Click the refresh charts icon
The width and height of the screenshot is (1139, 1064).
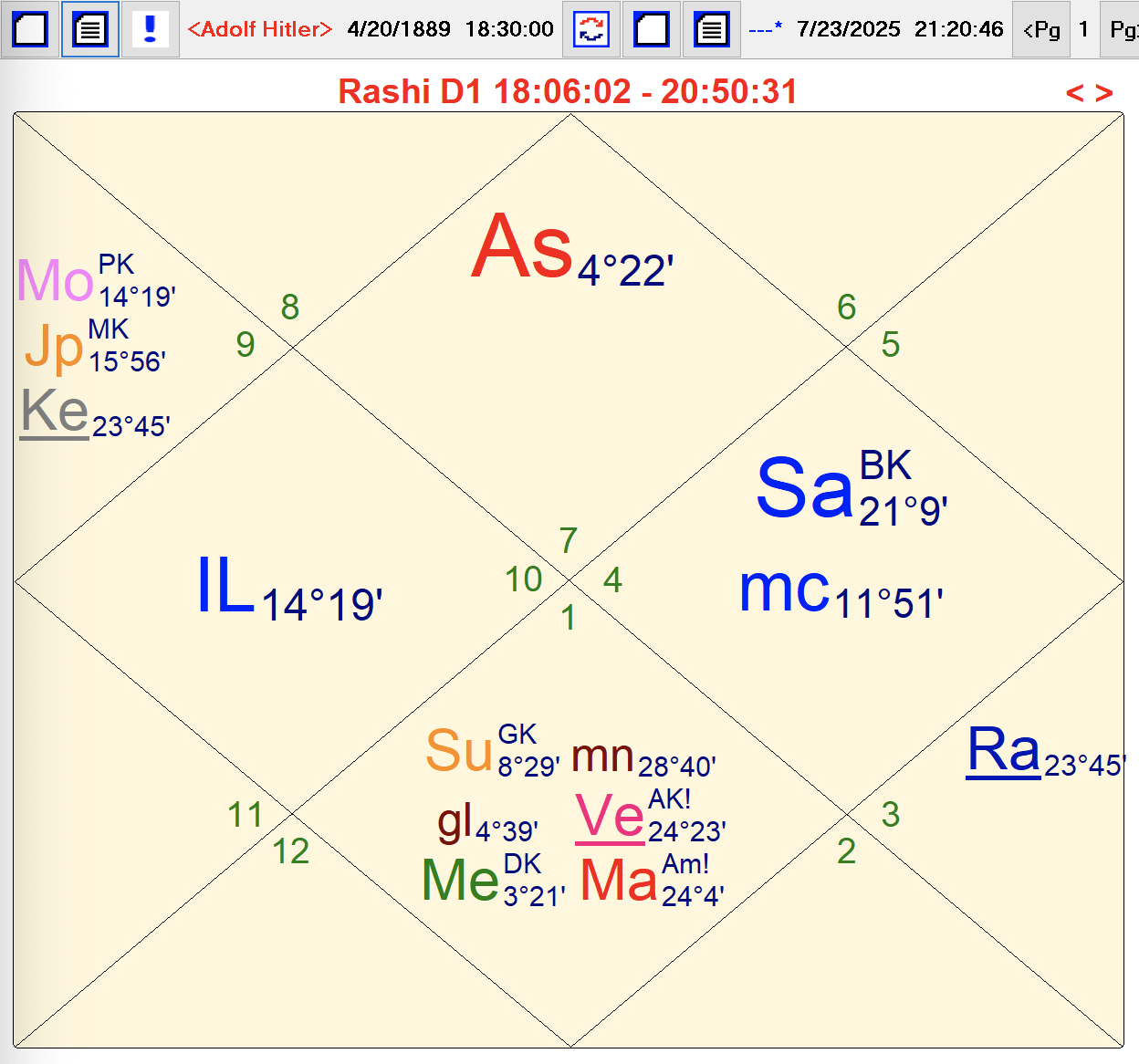tap(590, 28)
